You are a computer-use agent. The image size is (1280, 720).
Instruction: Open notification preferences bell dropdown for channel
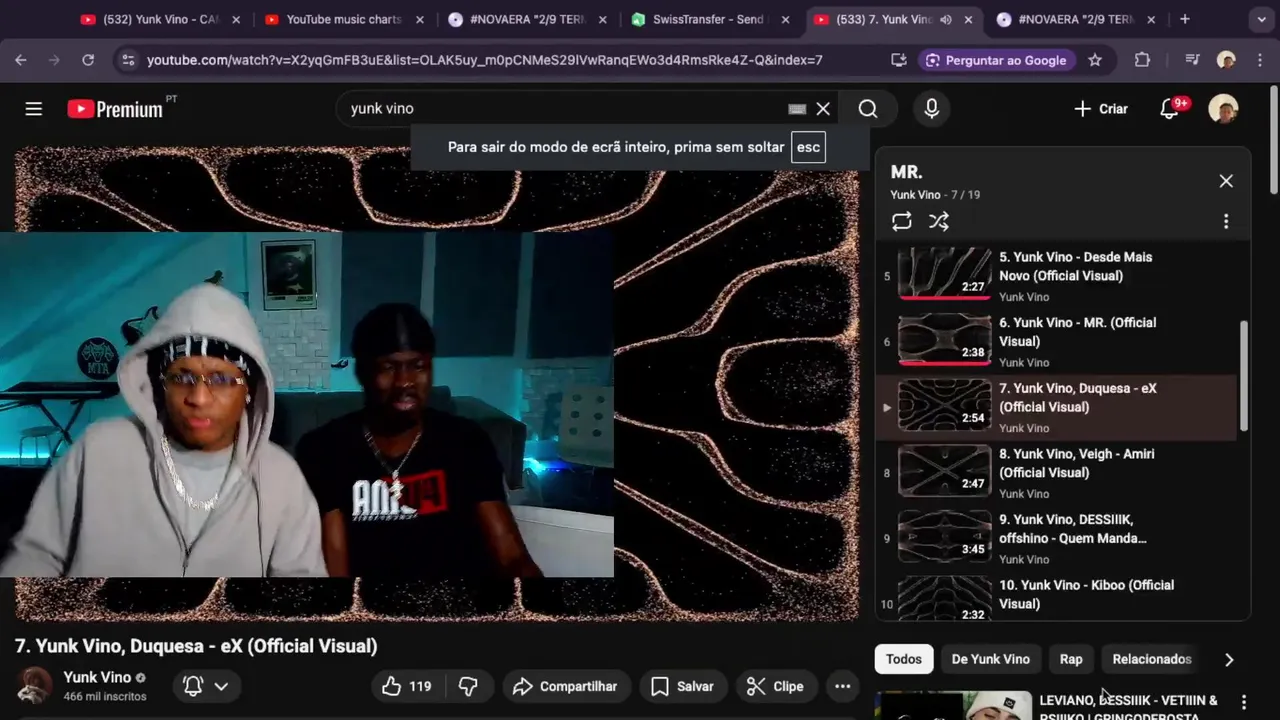point(206,686)
